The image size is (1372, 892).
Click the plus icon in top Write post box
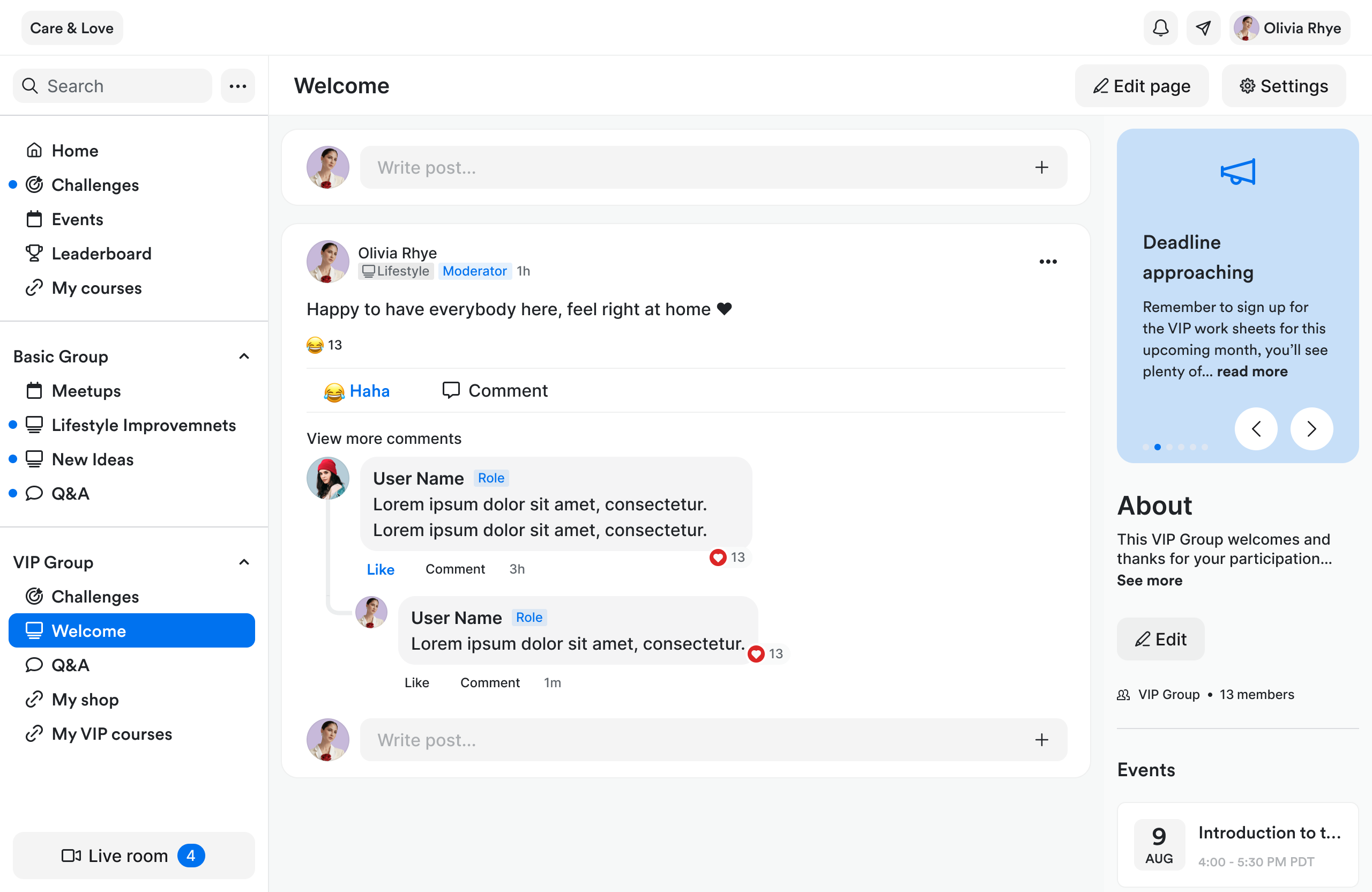(1041, 167)
